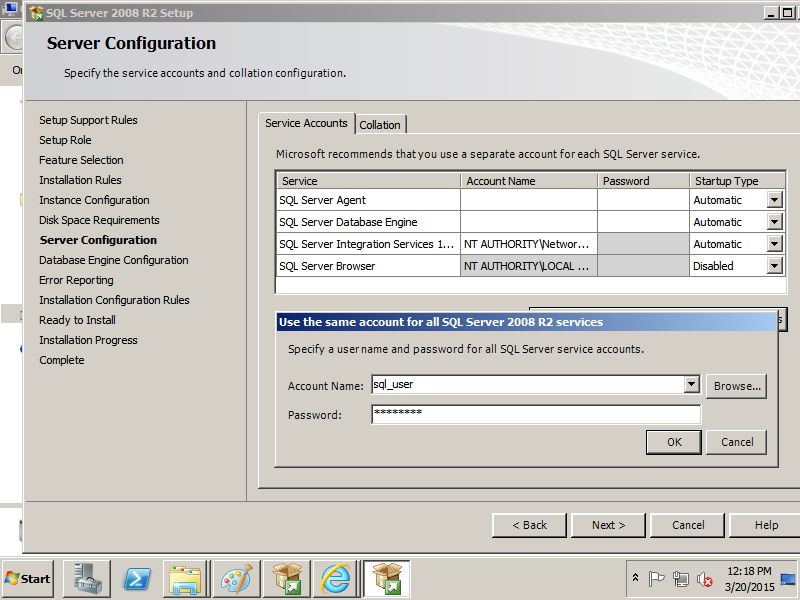Screen dimensions: 800x600
Task: Select Feature Selection step
Action: 81,160
